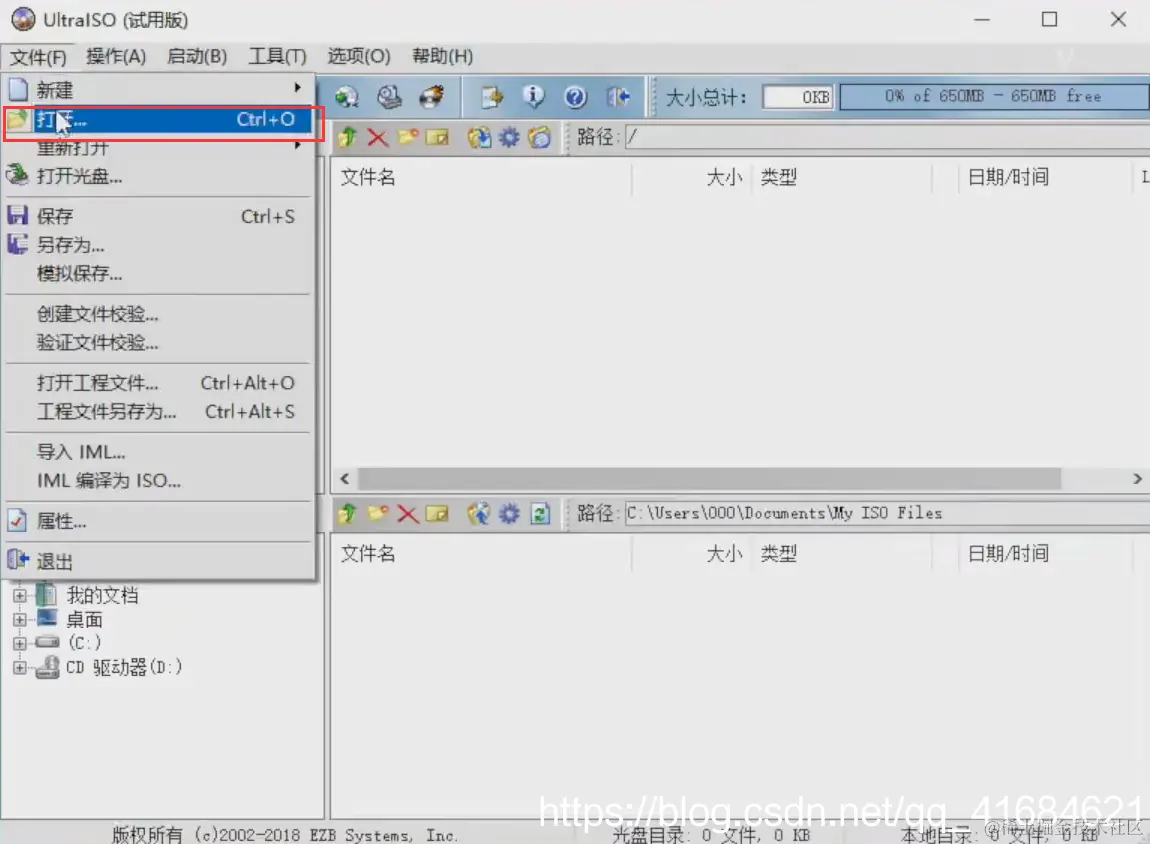Select 打开光盘... menu entry
1150x844 pixels.
pos(158,176)
